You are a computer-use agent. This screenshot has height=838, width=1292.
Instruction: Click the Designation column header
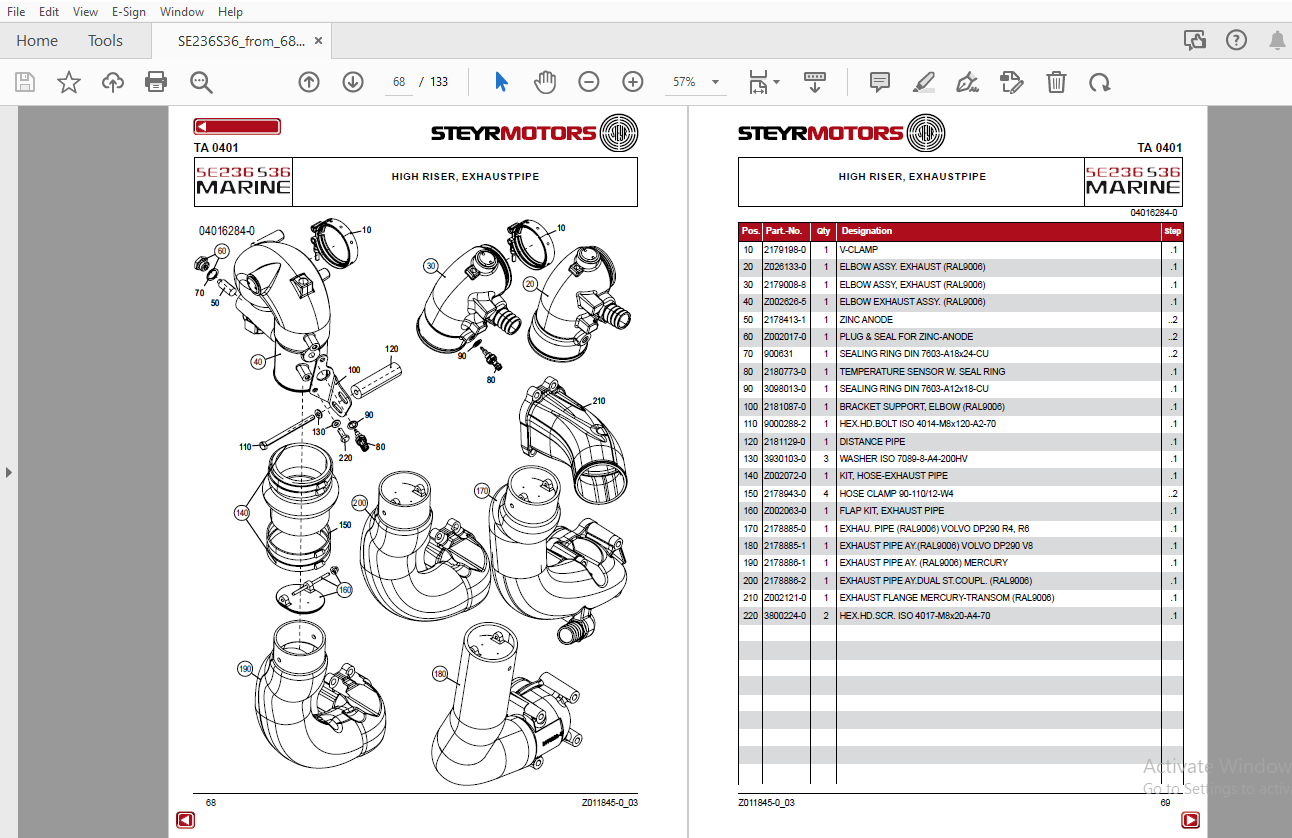point(867,231)
